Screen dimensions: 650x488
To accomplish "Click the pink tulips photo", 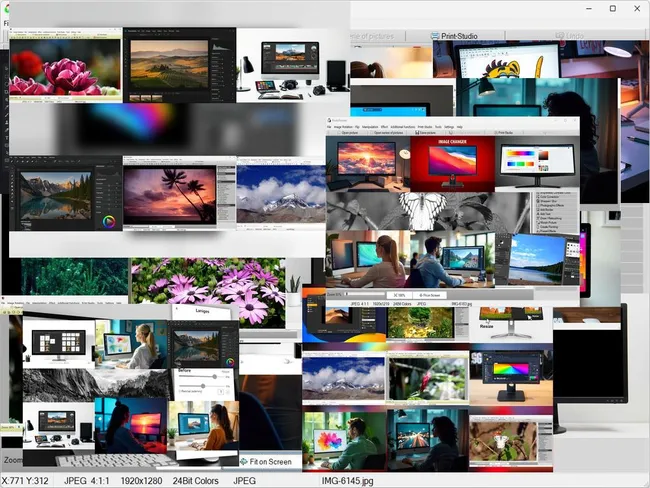I will 65,68.
